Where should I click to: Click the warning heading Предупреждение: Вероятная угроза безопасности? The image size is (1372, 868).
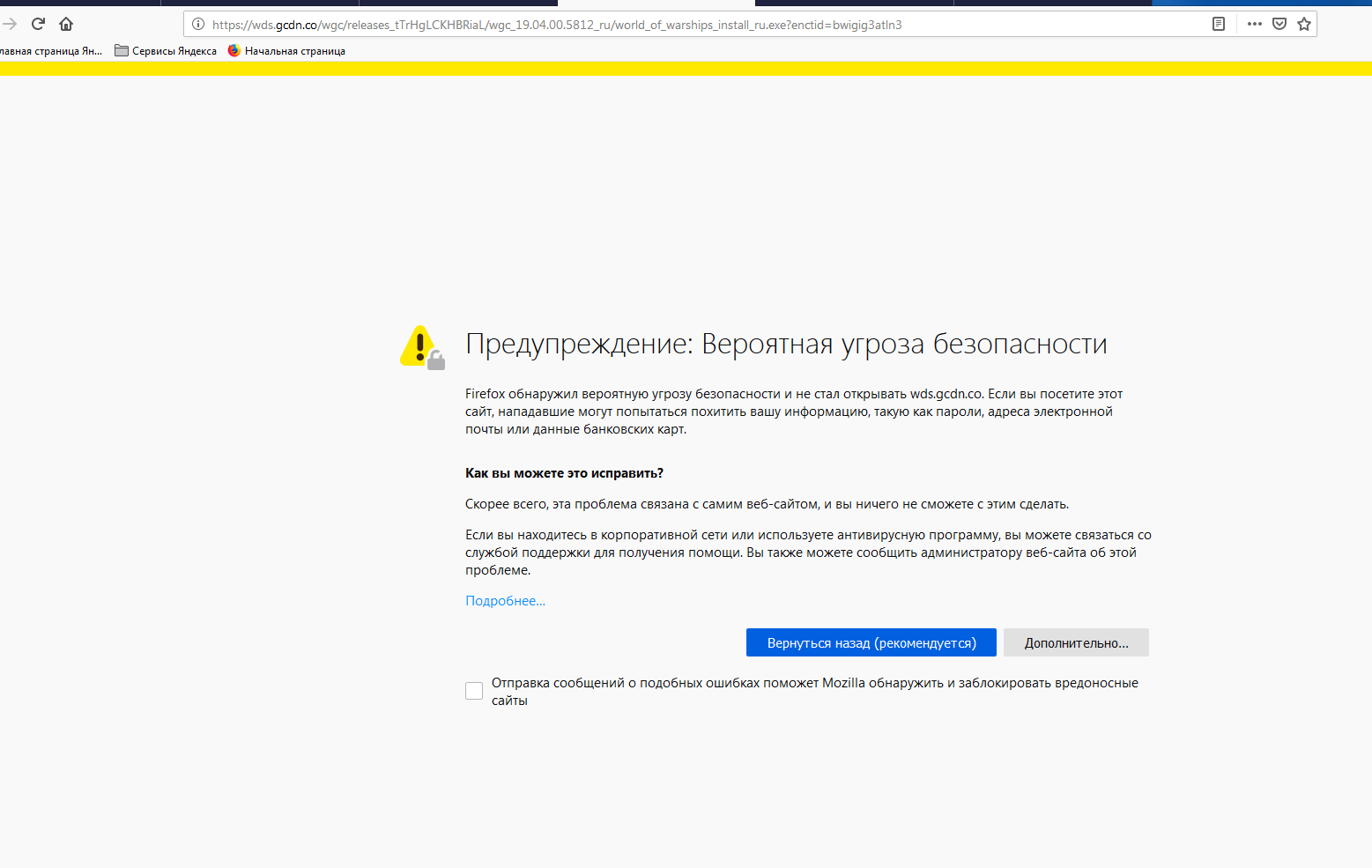pyautogui.click(x=786, y=344)
